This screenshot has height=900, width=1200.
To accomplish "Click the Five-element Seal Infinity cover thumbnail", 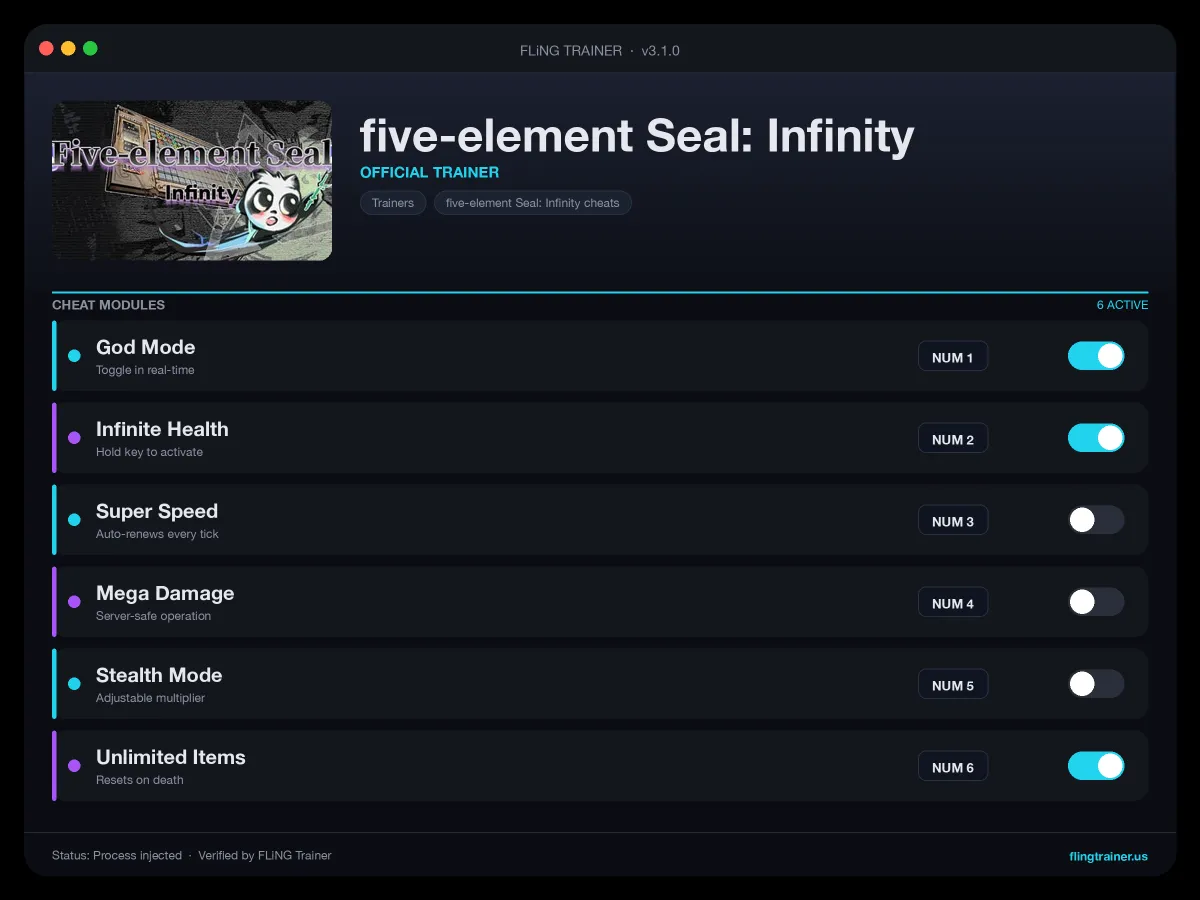I will pos(192,181).
